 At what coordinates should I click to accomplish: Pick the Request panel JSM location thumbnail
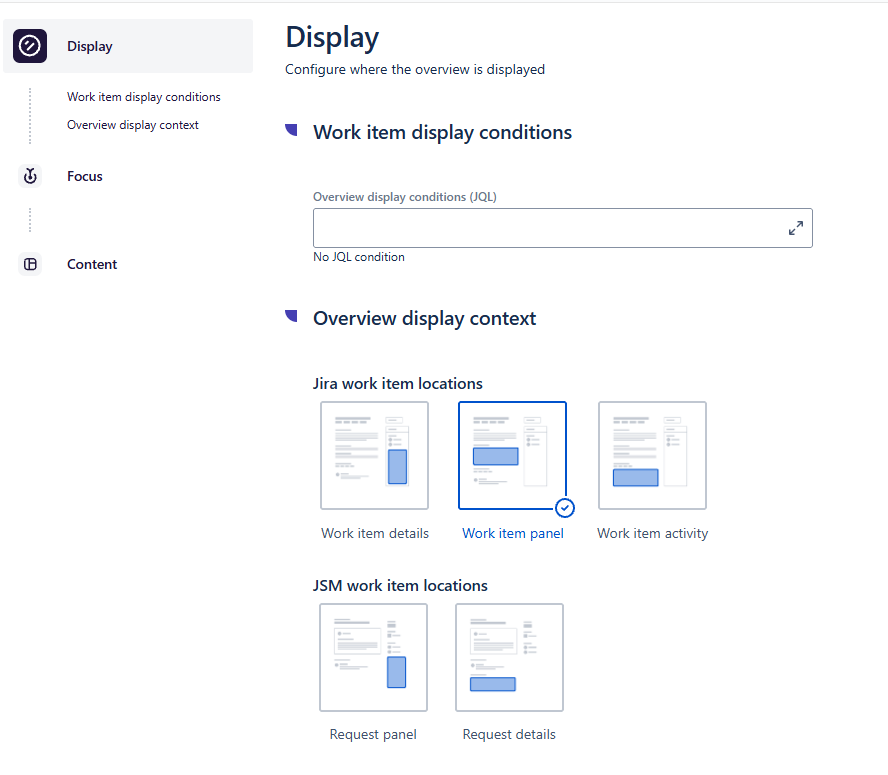click(x=373, y=657)
